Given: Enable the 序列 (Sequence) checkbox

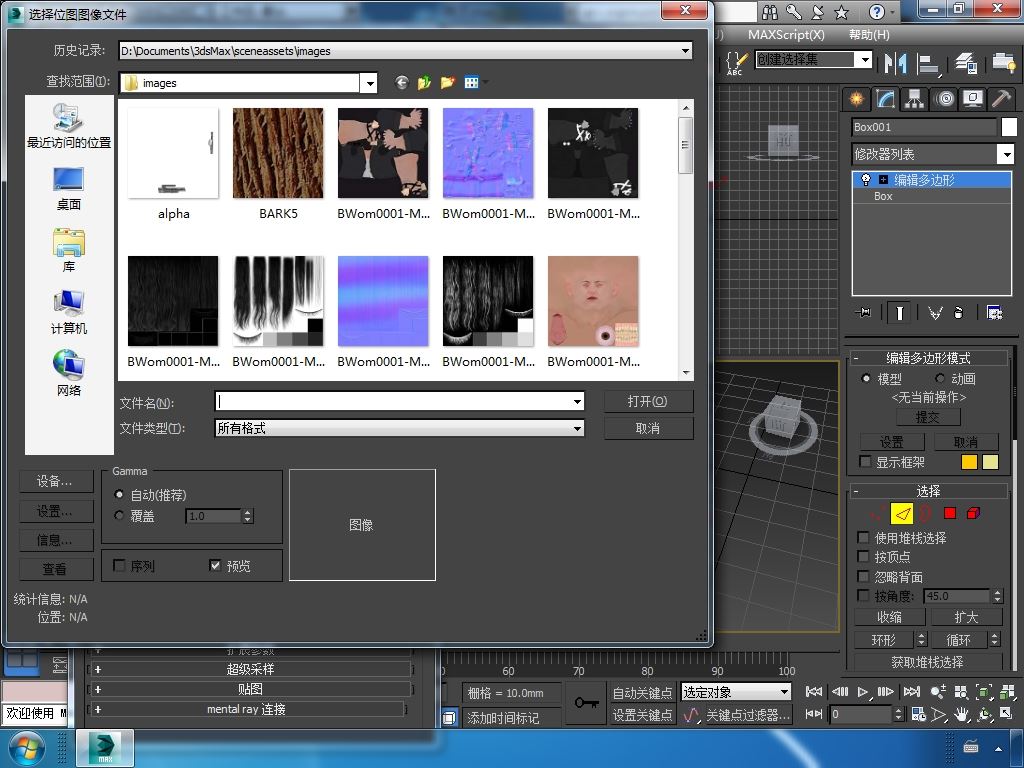Looking at the screenshot, I should tap(120, 566).
